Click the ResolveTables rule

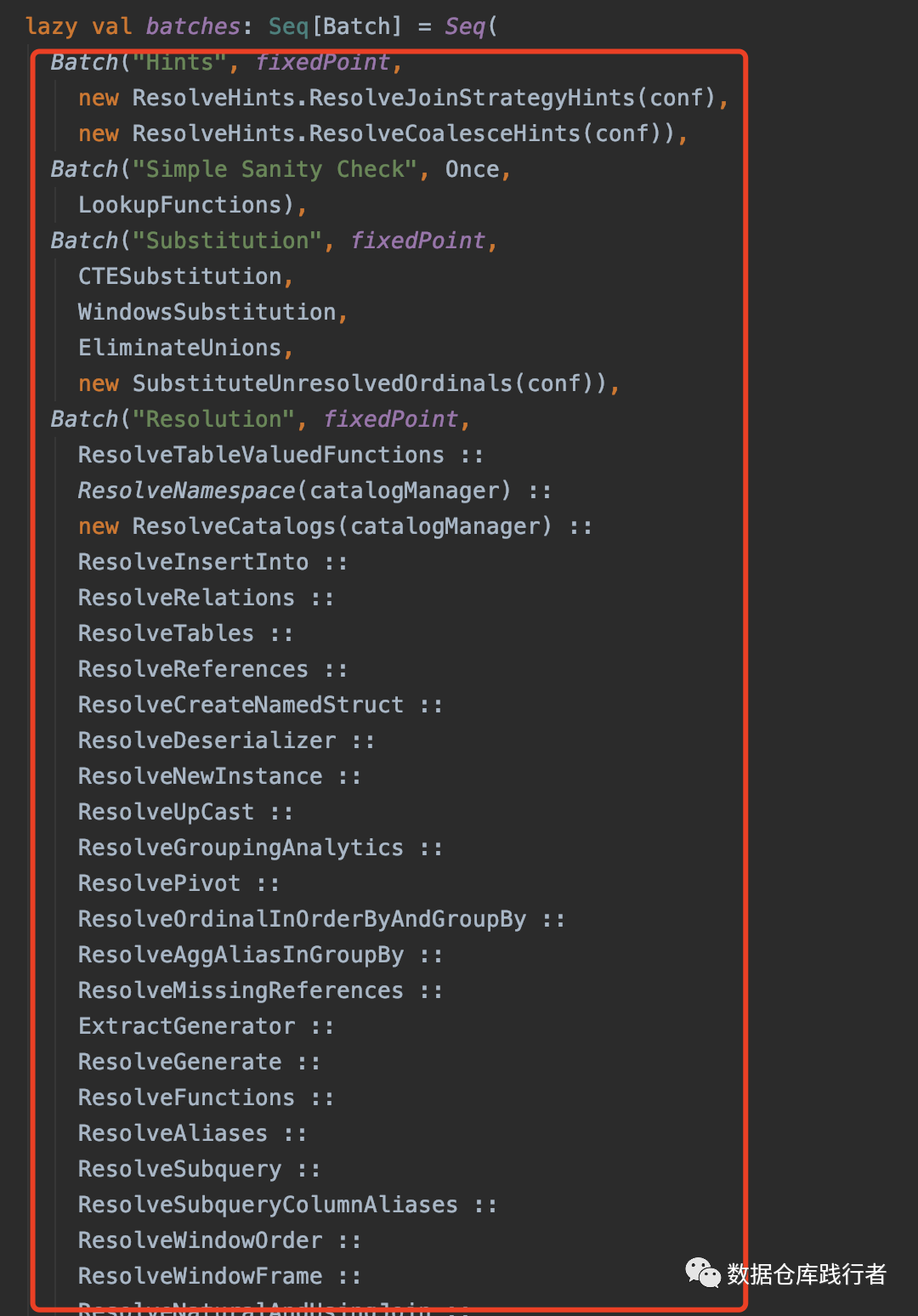click(x=166, y=633)
